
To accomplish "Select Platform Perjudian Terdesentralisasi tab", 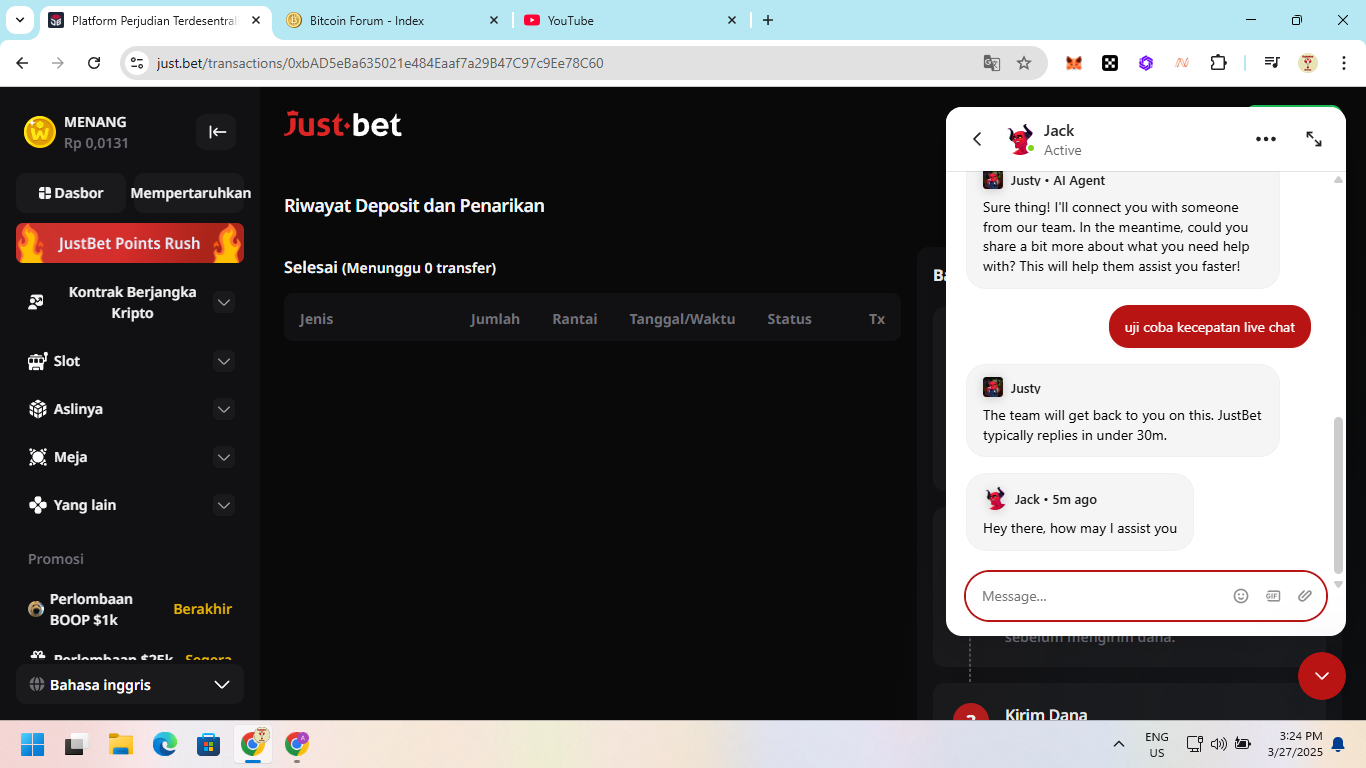I will coord(155,20).
